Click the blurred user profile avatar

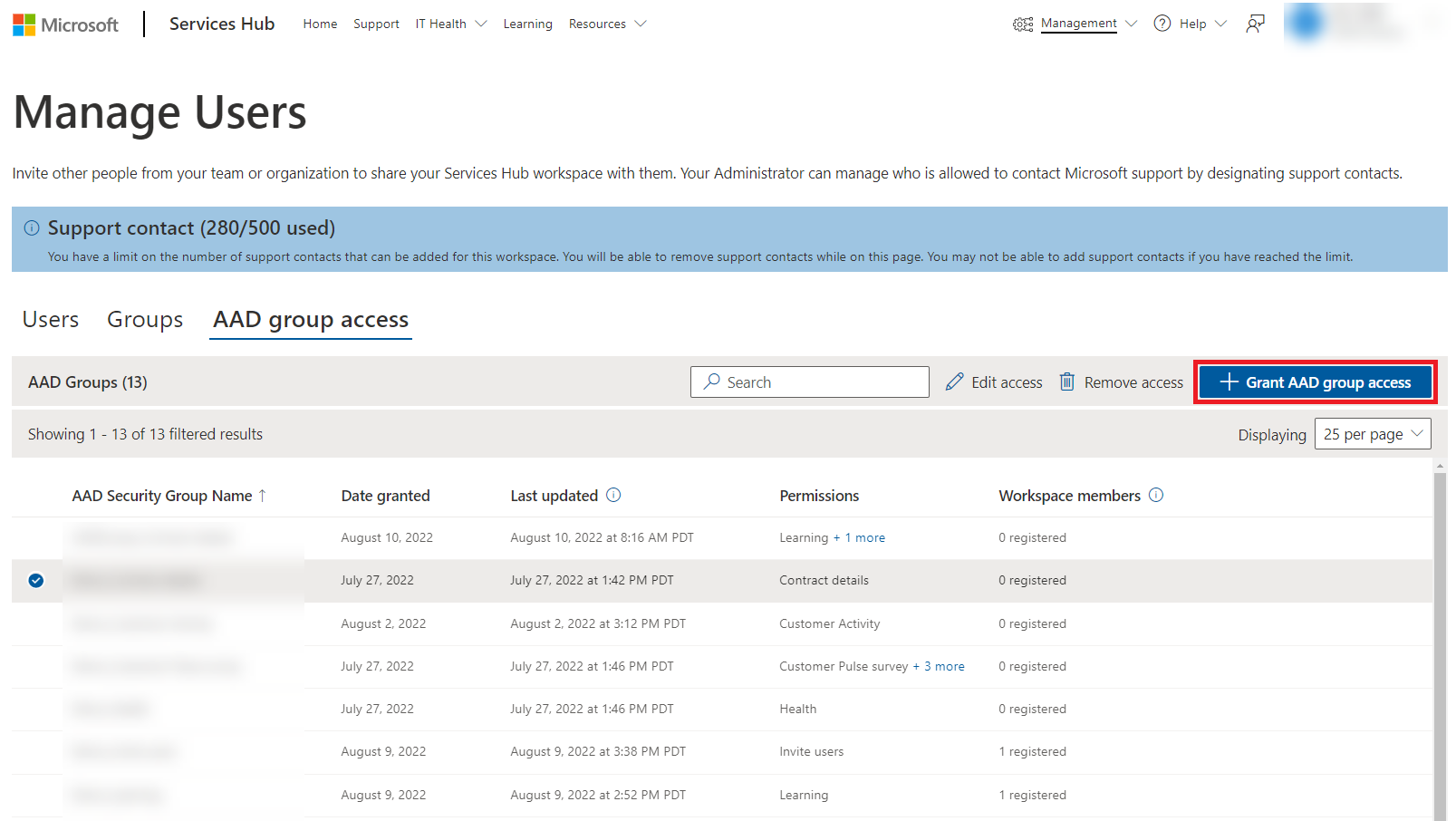[x=1307, y=24]
